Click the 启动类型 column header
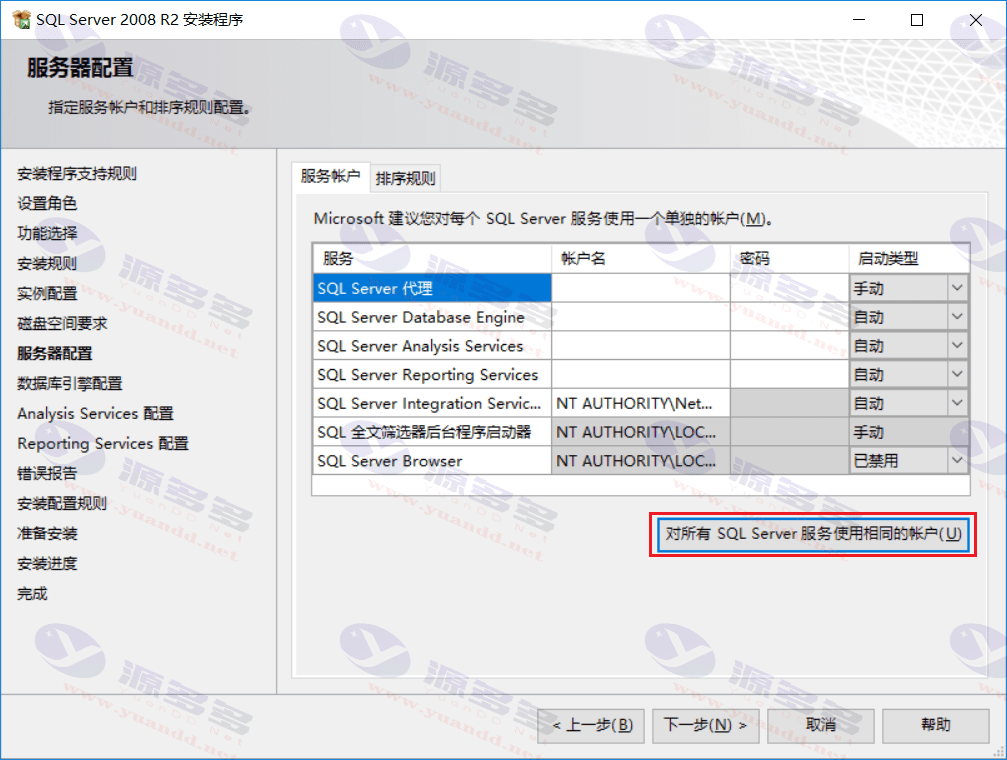Image resolution: width=1007 pixels, height=760 pixels. point(909,258)
